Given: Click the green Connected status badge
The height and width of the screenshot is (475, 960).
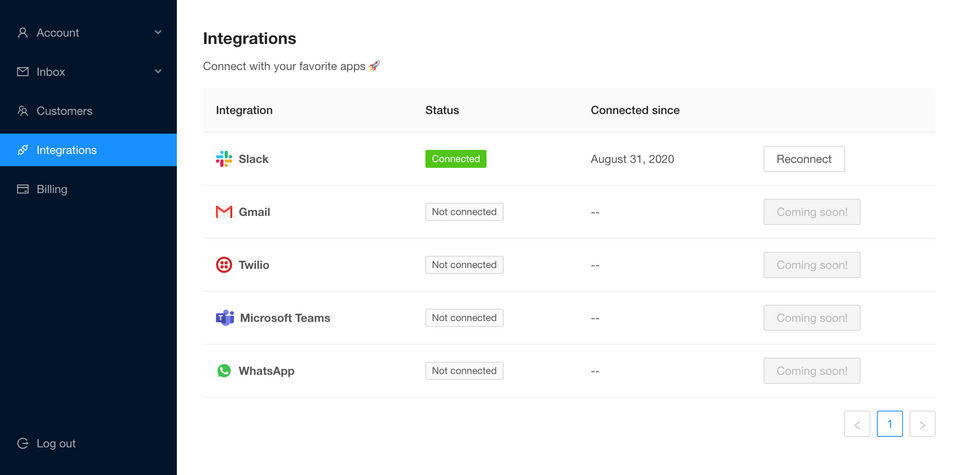Looking at the screenshot, I should (x=456, y=159).
